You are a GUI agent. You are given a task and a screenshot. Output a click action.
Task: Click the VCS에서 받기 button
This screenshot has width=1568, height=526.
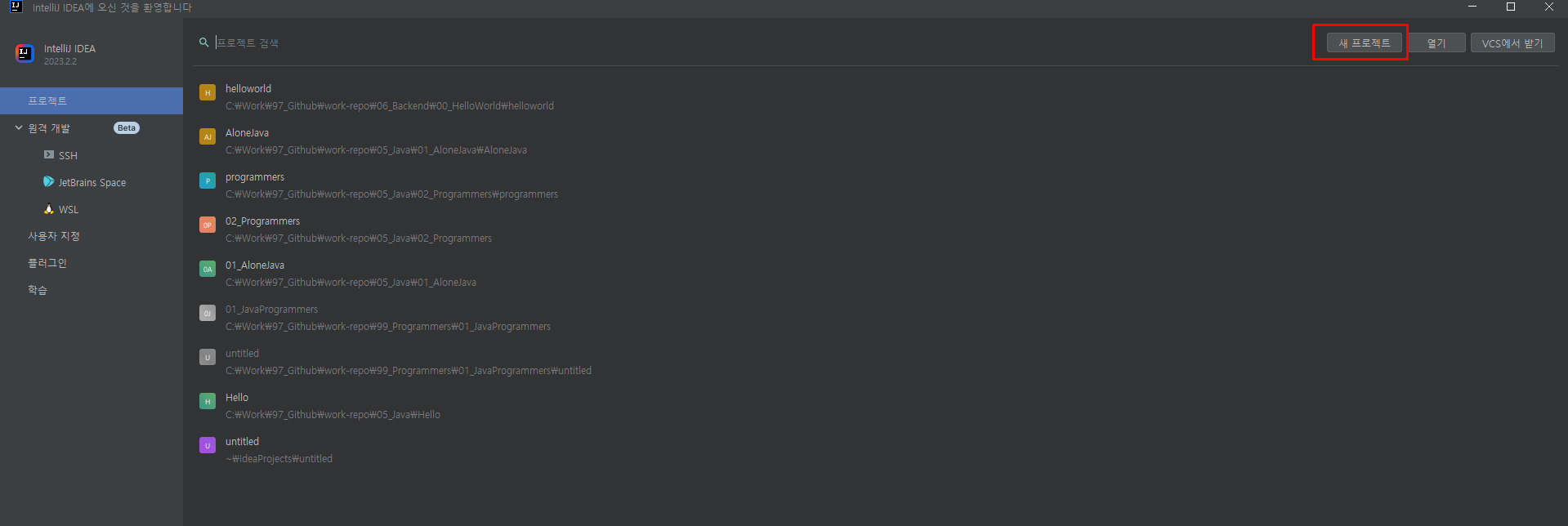[1512, 42]
